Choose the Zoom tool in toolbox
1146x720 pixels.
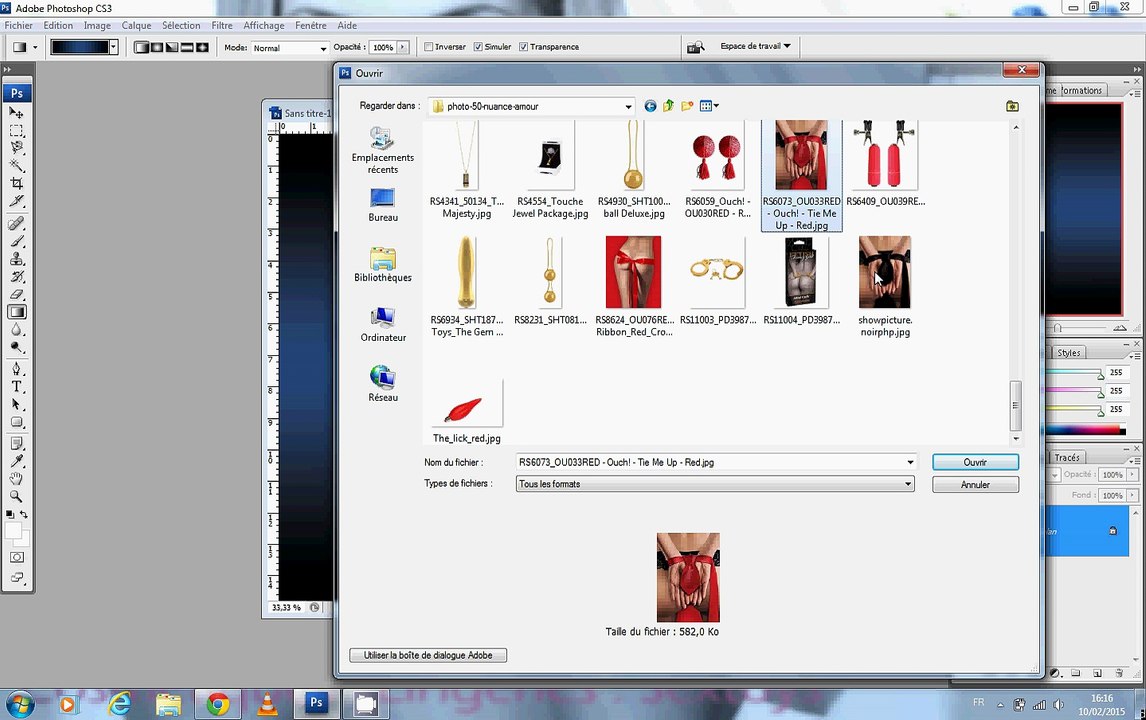(x=16, y=496)
